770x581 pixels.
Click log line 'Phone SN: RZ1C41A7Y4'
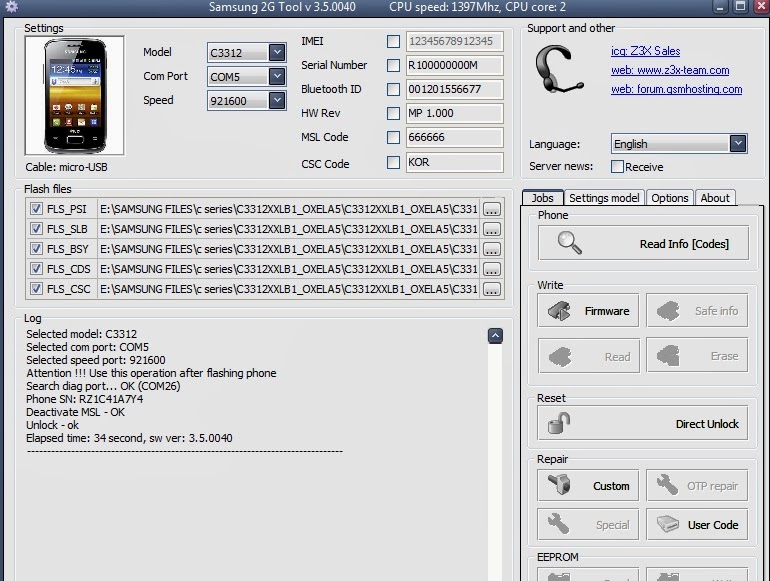84,399
